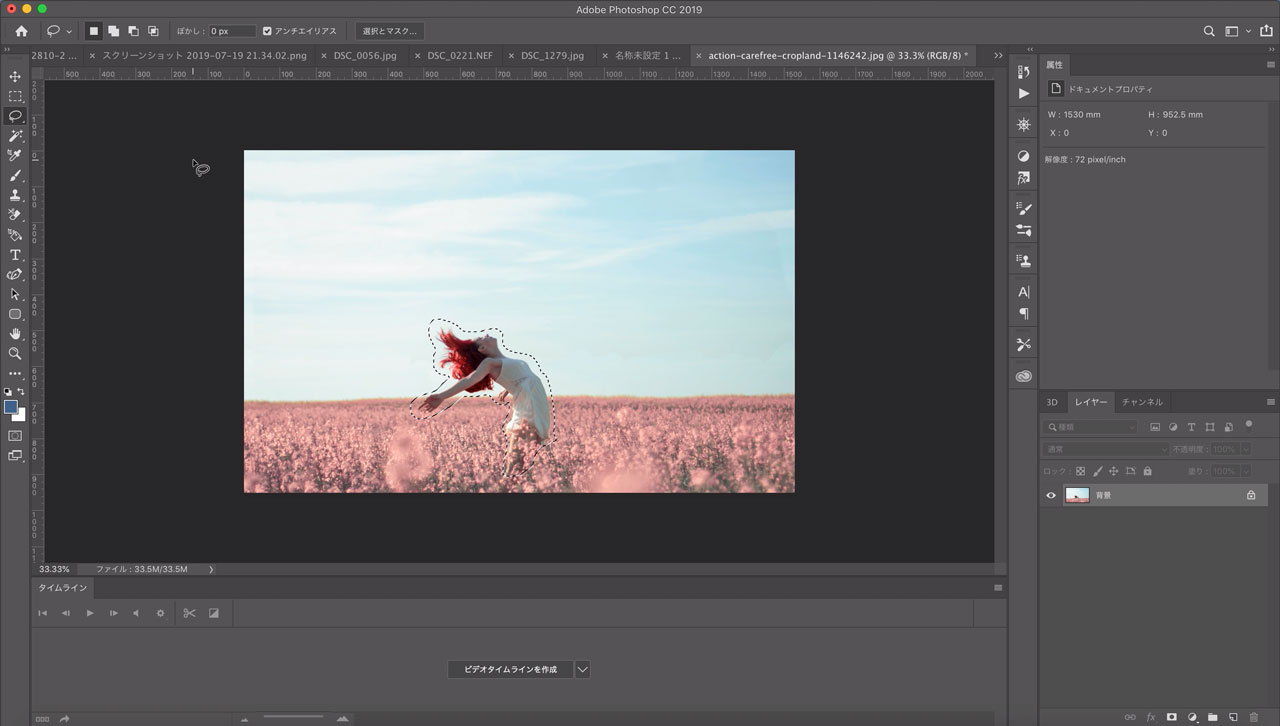Viewport: 1280px width, 726px height.
Task: Select the Rectangular Marquee tool
Action: coord(15,97)
